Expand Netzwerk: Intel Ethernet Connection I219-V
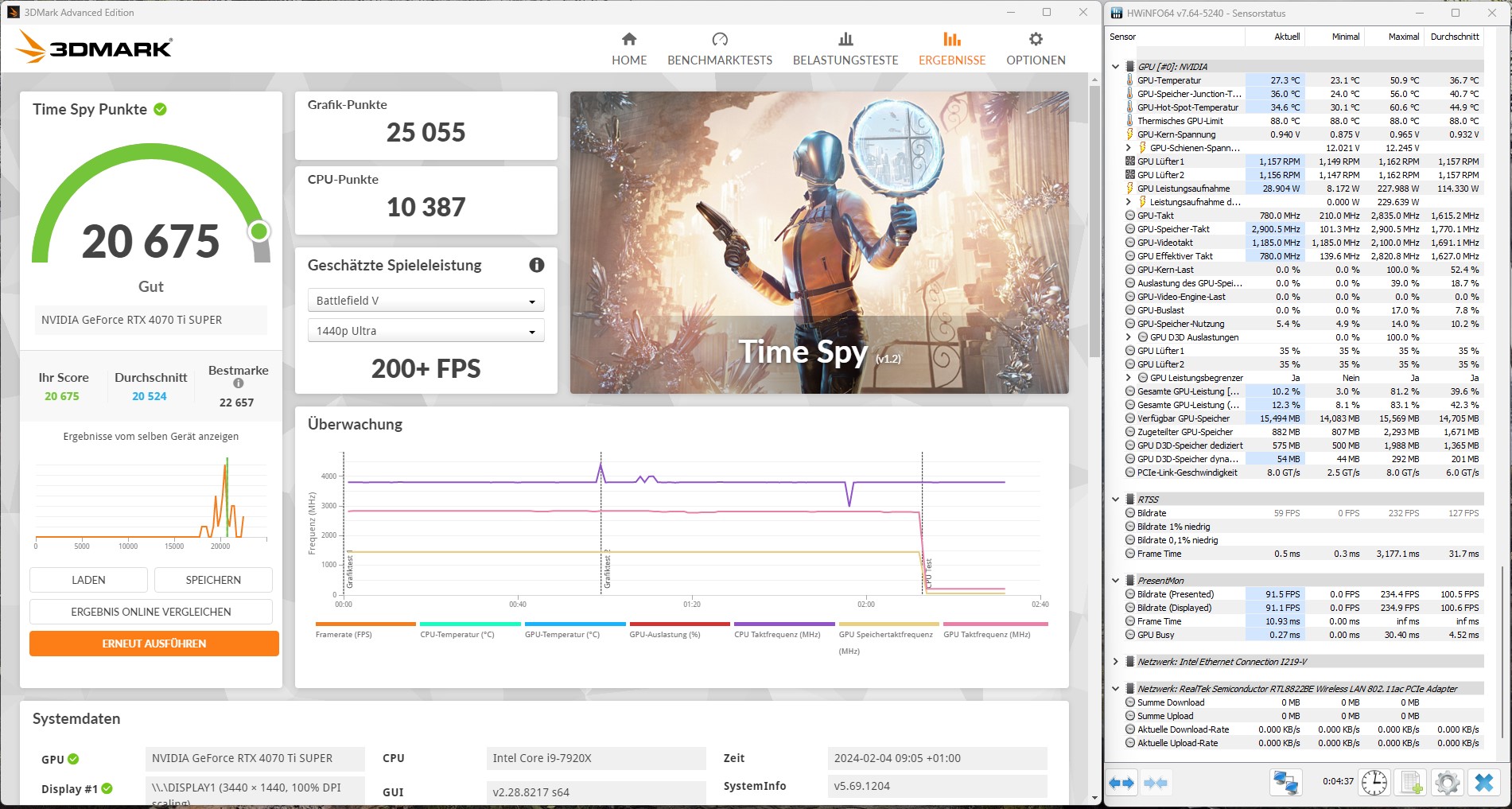 tap(1115, 662)
